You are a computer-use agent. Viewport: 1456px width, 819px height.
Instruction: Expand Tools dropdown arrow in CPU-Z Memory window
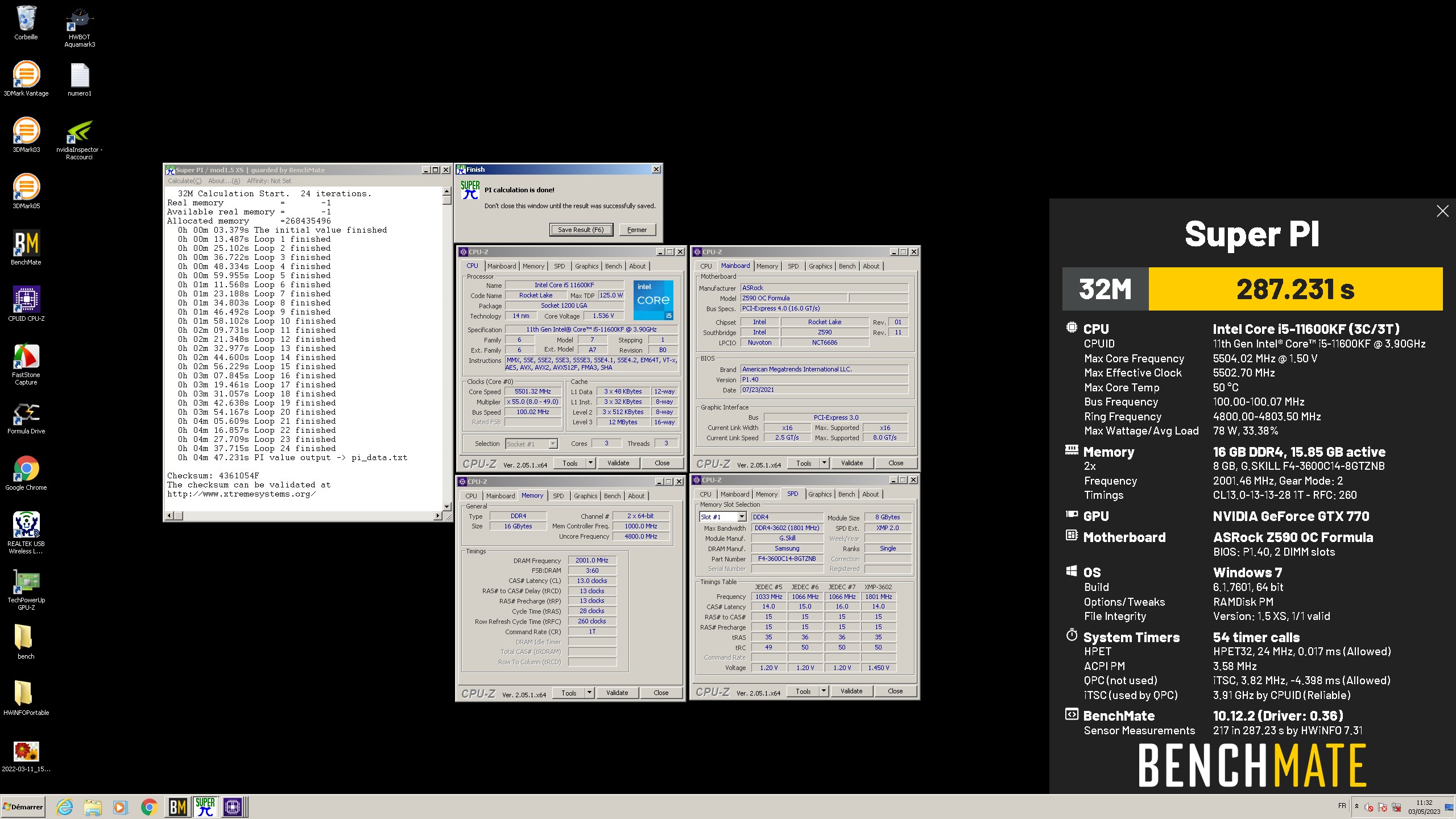pos(589,693)
